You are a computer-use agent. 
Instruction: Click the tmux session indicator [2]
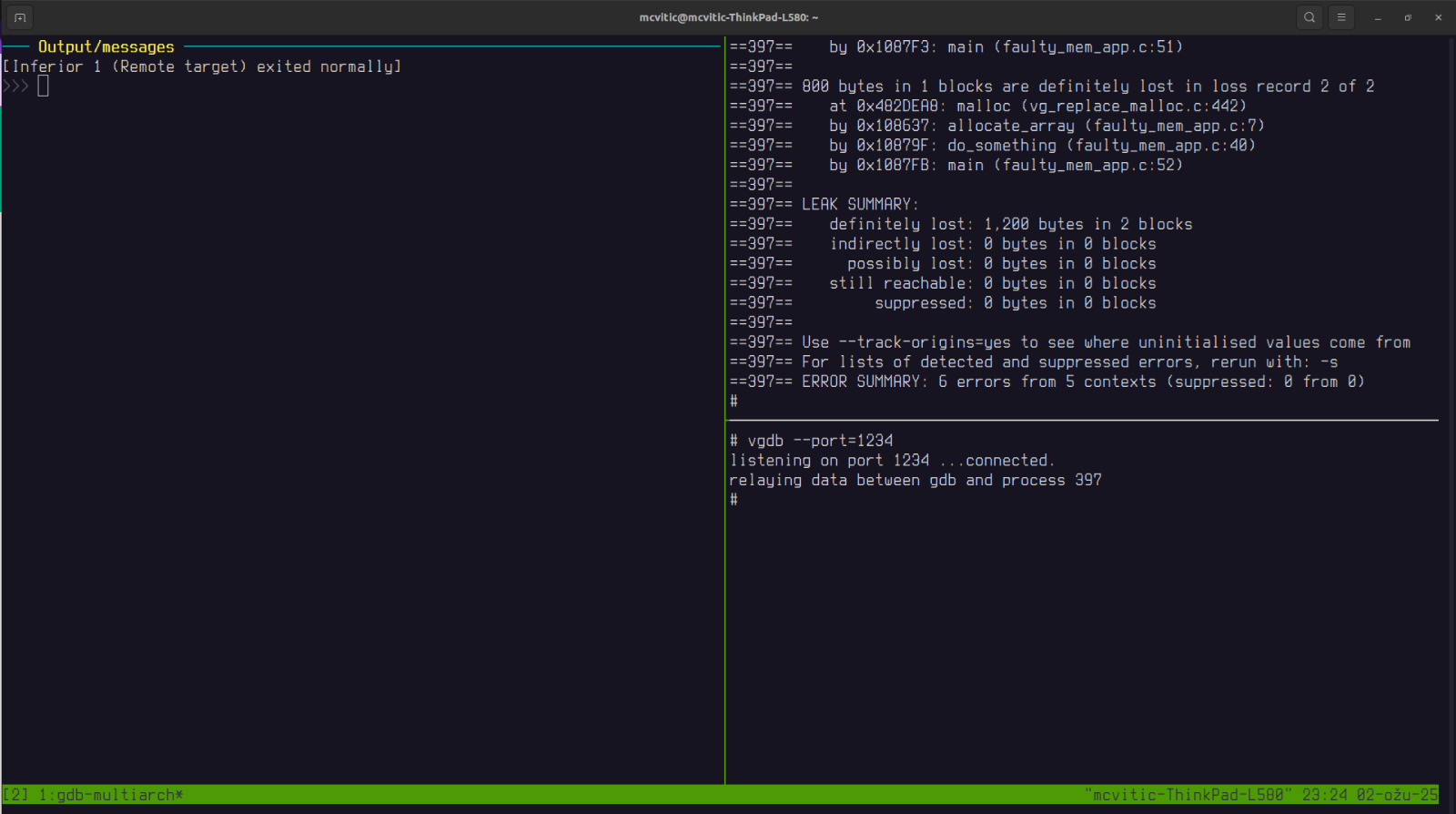pos(15,795)
